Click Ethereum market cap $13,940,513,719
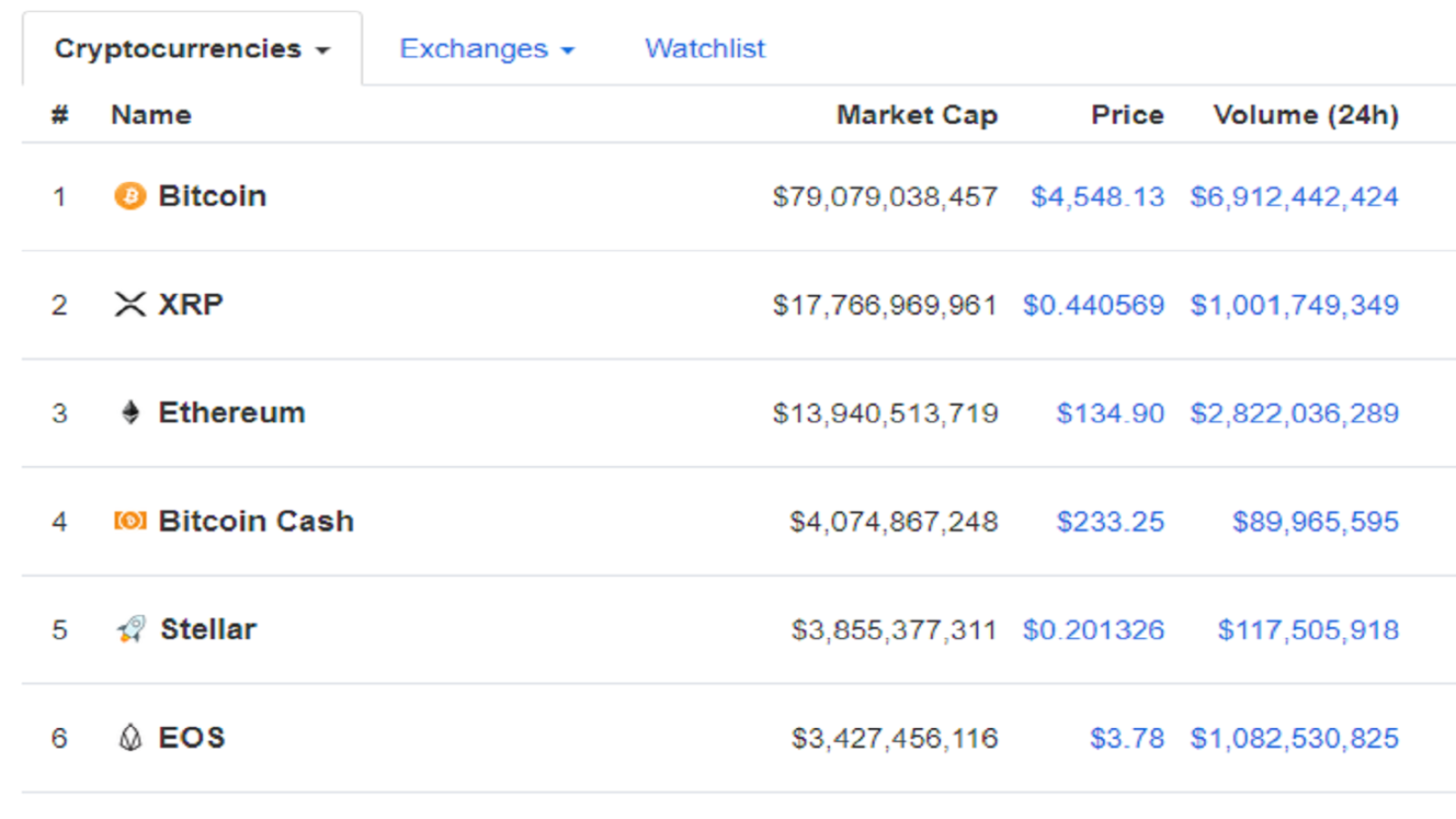Screen dimensions: 1456x819 click(x=885, y=413)
